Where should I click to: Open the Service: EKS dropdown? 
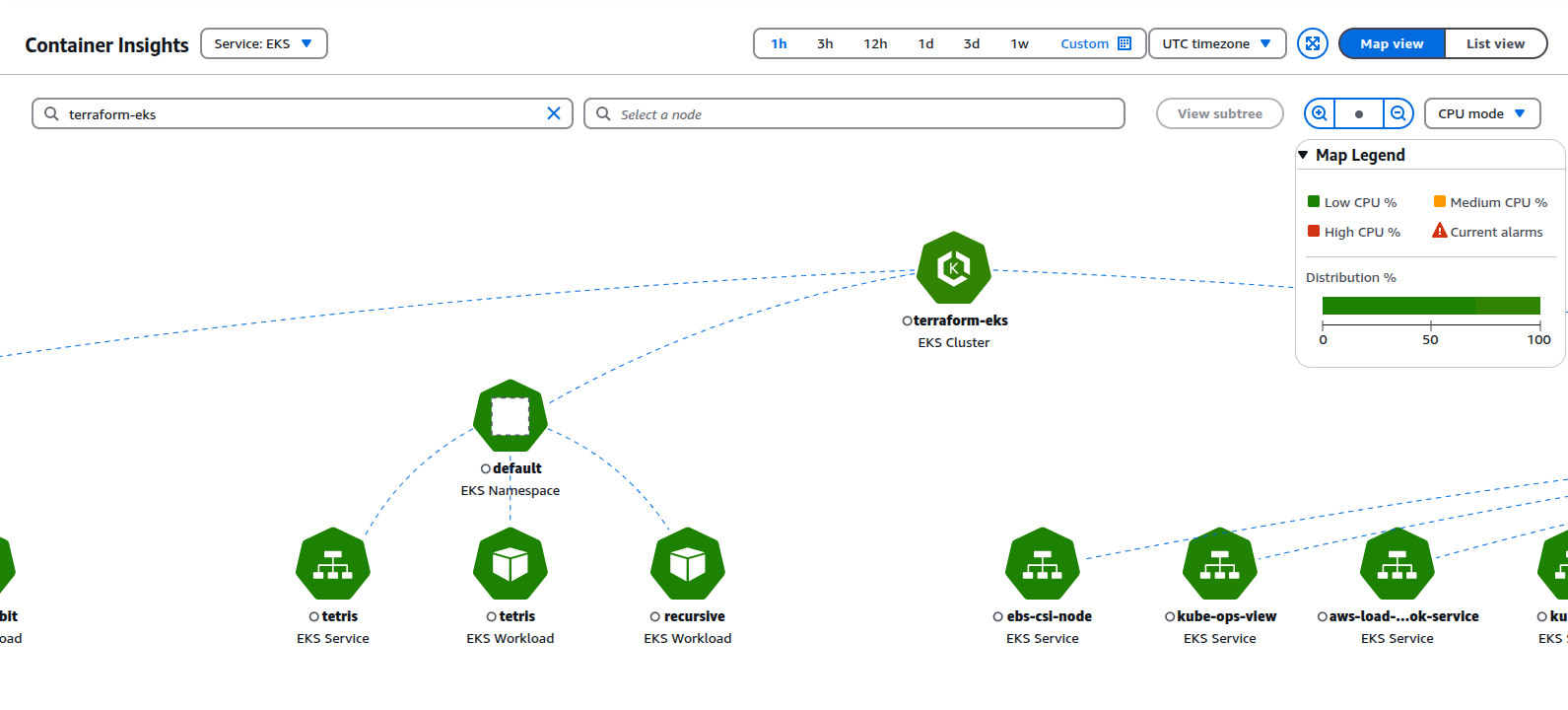pyautogui.click(x=264, y=43)
